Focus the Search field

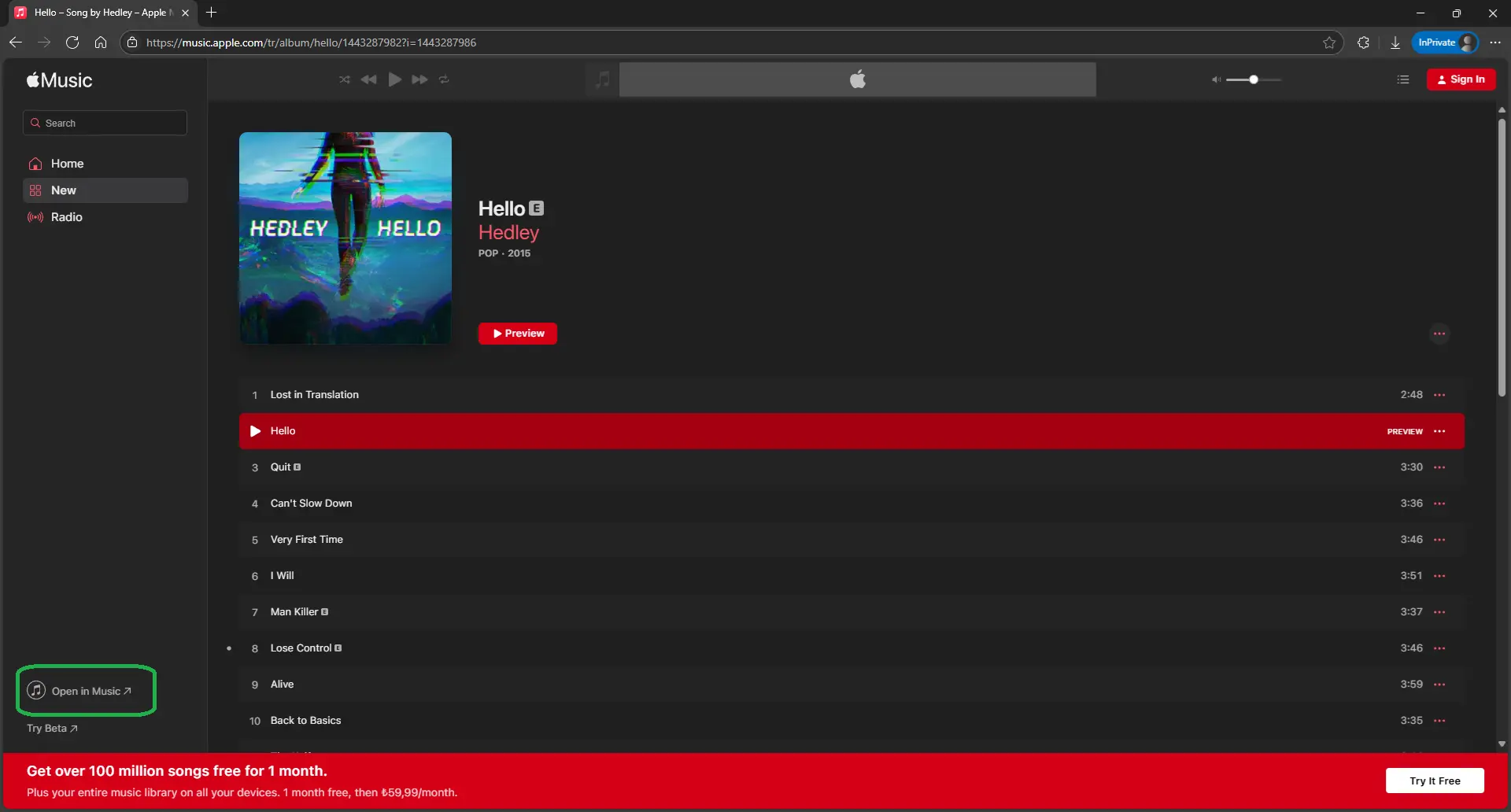105,123
